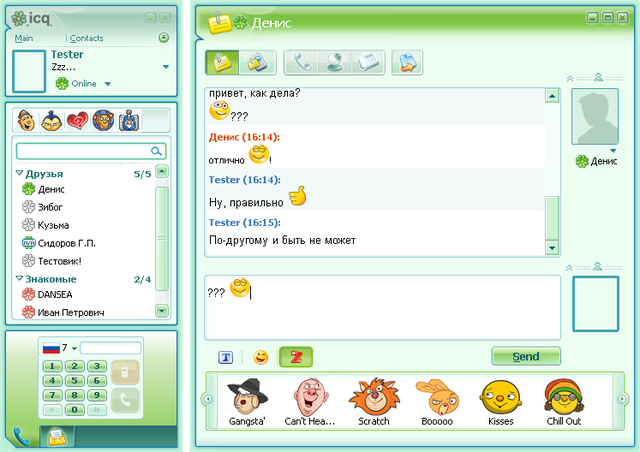Select contact Денис in friends list

tap(51, 189)
